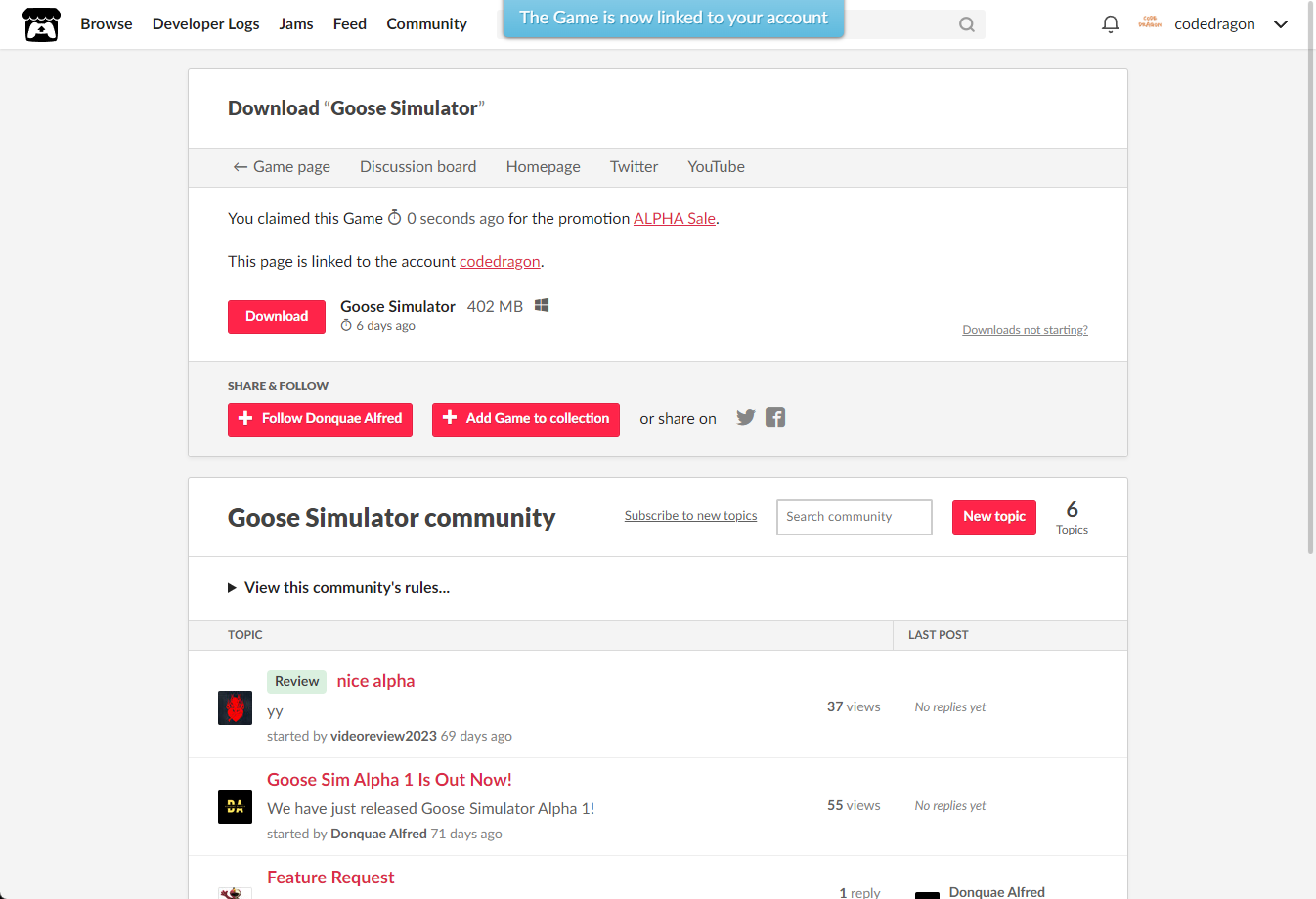This screenshot has height=899, width=1316.
Task: Open the codedragon account link
Action: click(x=500, y=261)
